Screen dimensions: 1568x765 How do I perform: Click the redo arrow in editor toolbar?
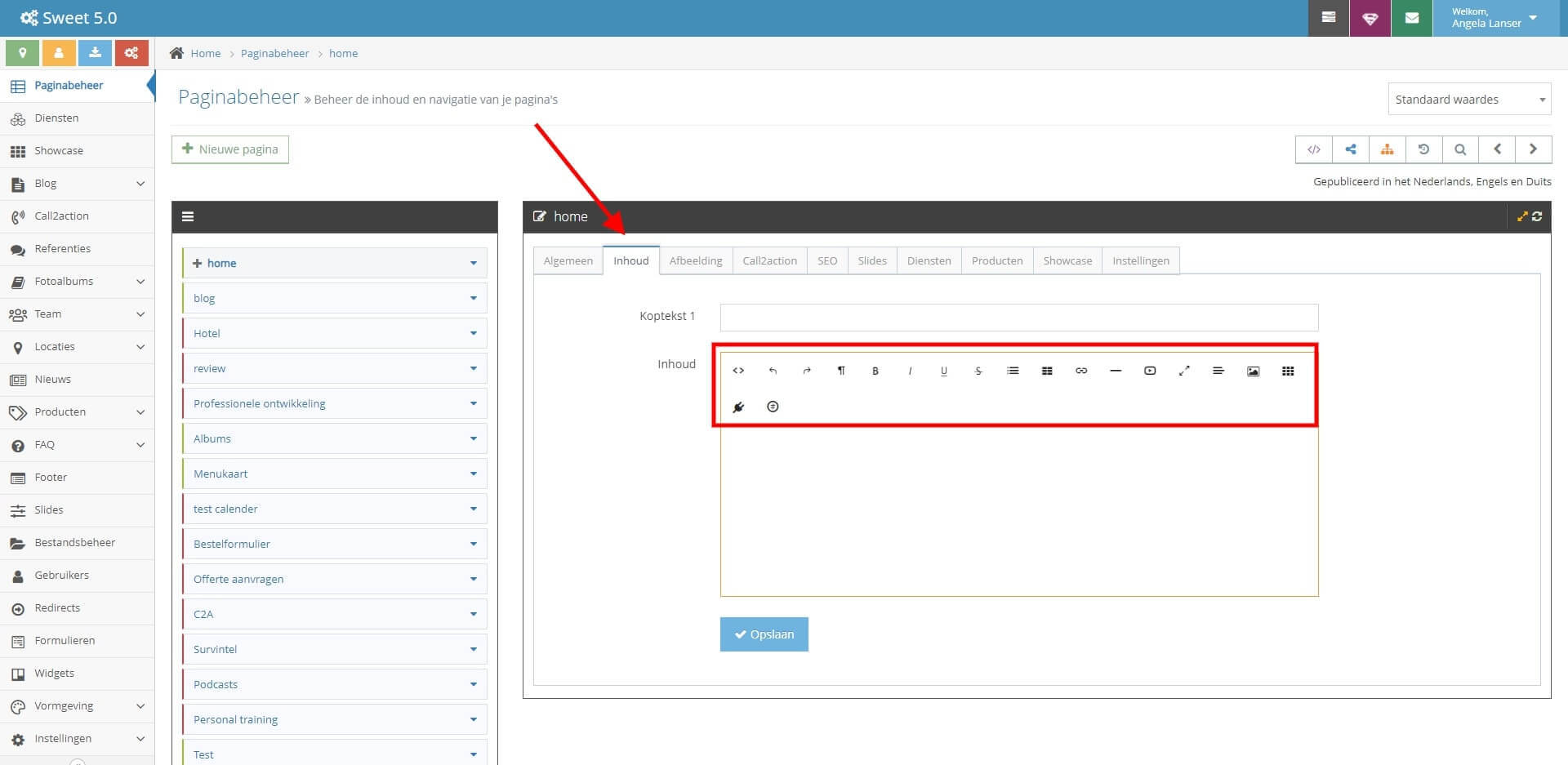[807, 371]
